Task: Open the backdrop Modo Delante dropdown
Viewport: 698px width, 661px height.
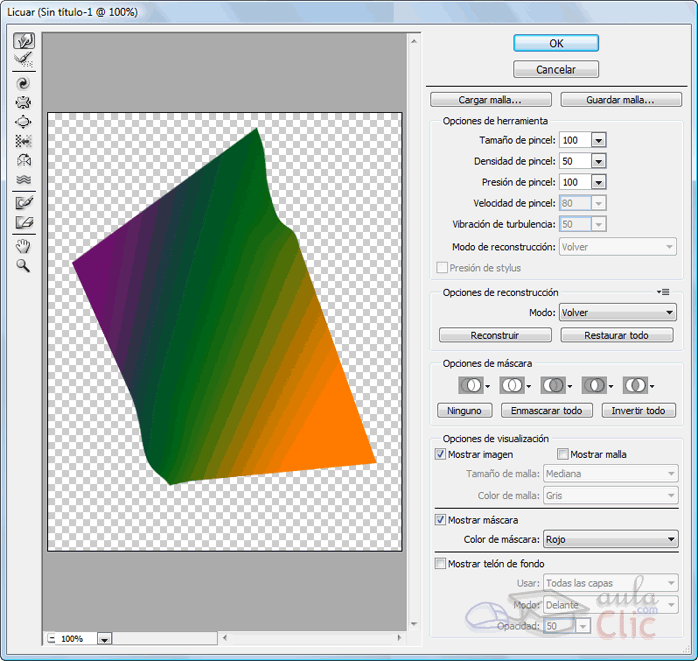Action: 611,605
